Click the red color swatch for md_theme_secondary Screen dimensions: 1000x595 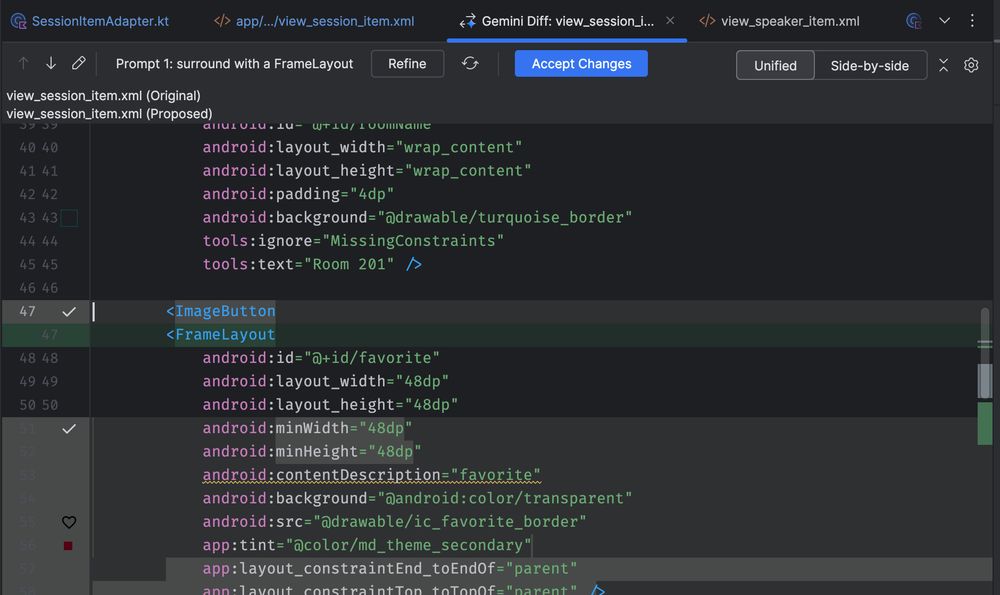(x=69, y=545)
